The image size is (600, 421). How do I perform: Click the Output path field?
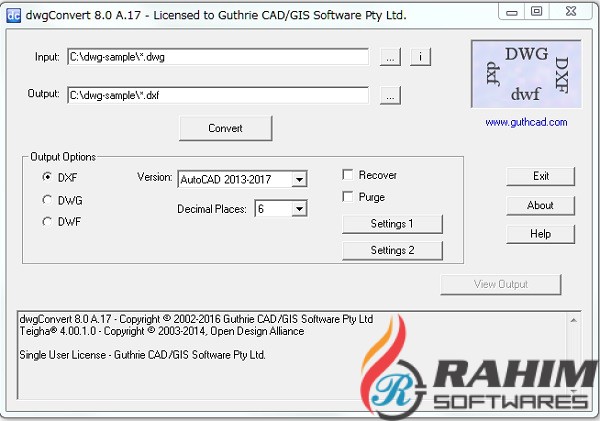218,95
